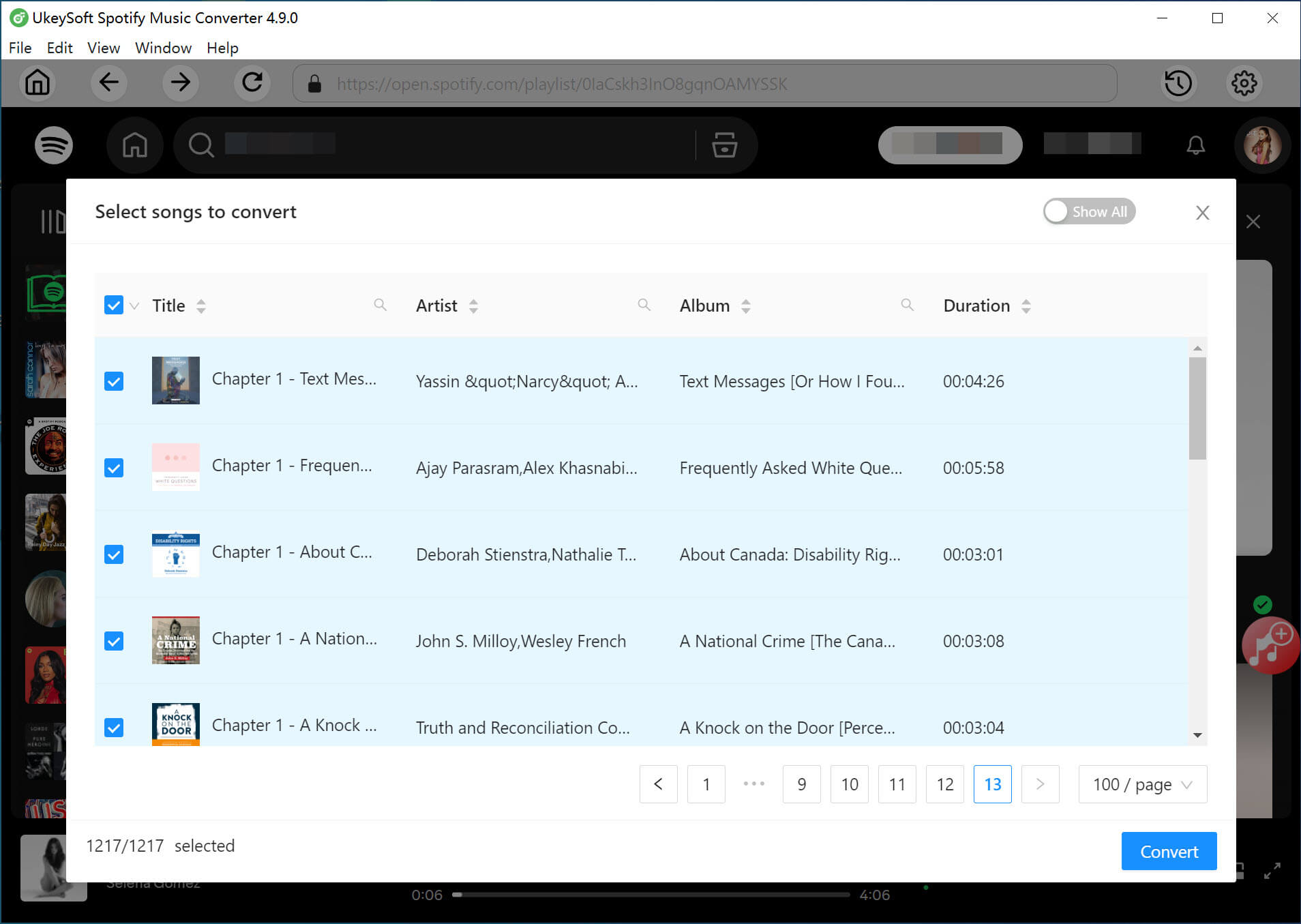Close the Select songs dialog
The height and width of the screenshot is (924, 1301).
click(1202, 213)
